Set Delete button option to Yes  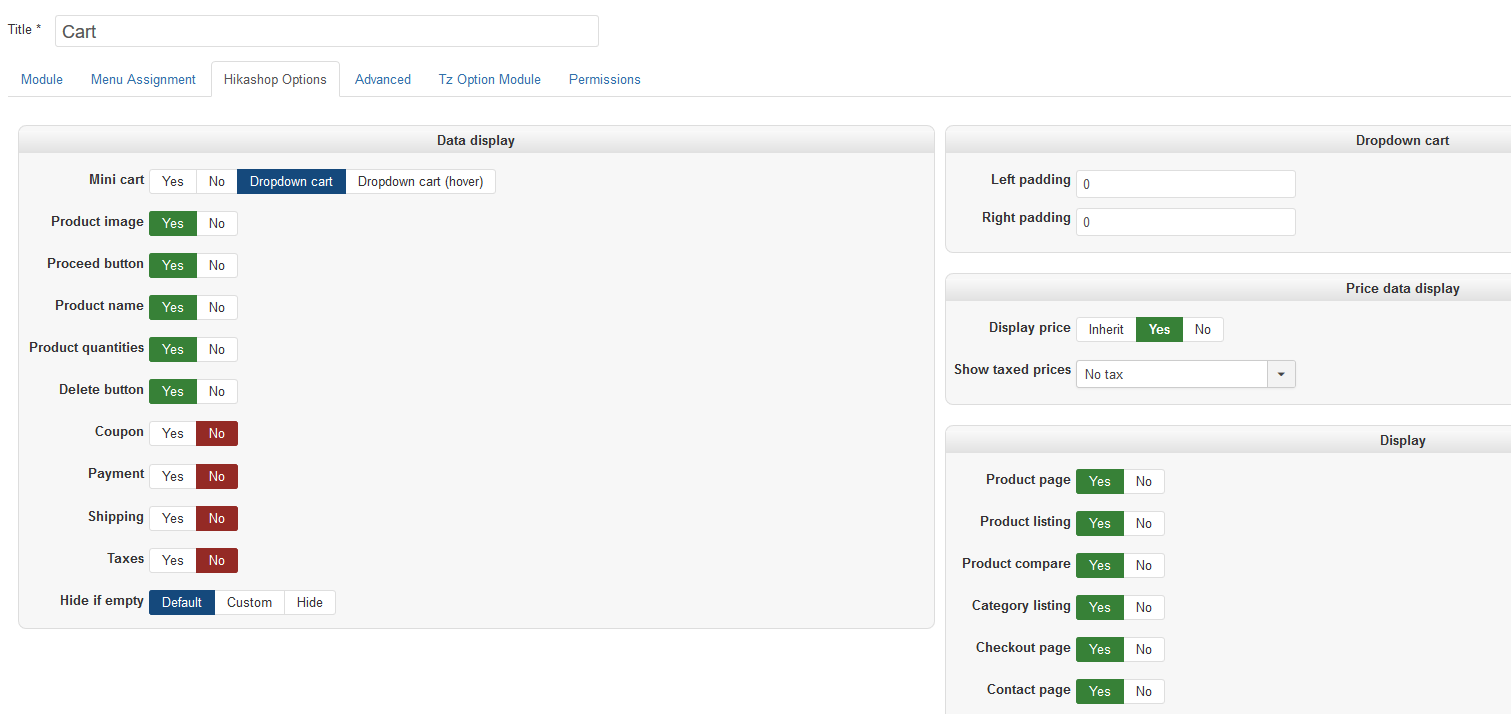(173, 391)
